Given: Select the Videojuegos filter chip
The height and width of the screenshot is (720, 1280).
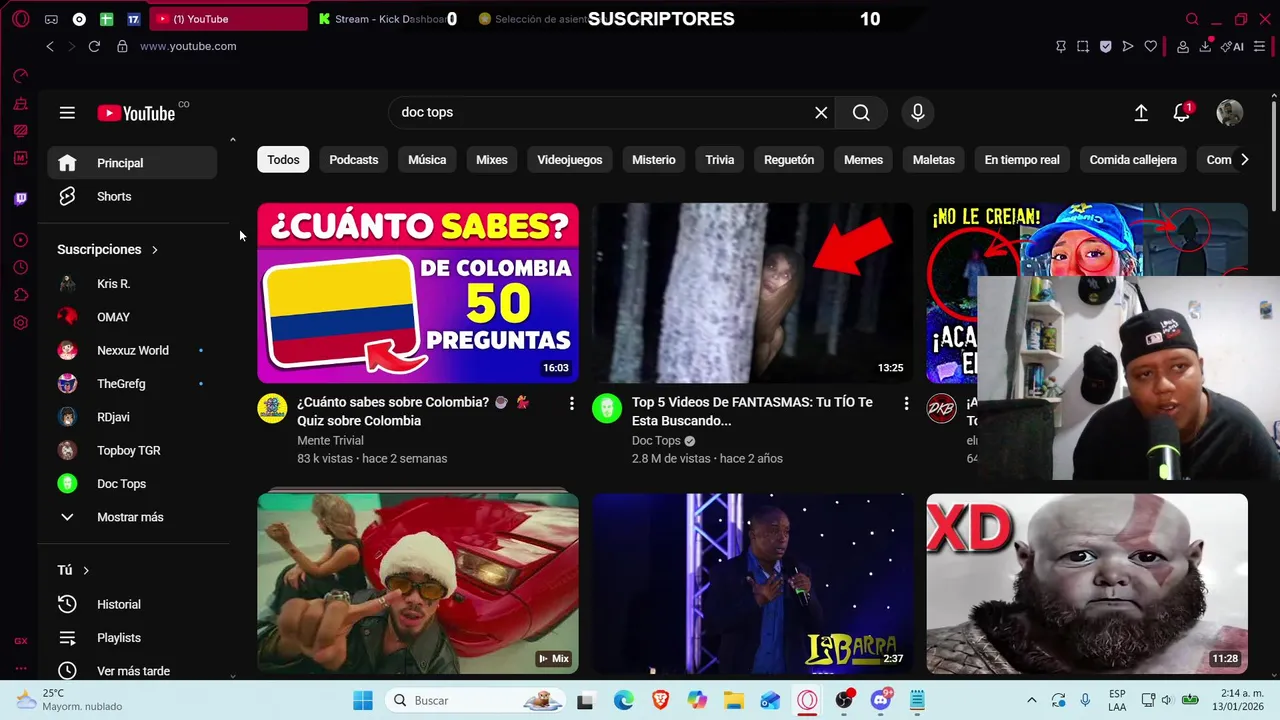Looking at the screenshot, I should tap(570, 160).
